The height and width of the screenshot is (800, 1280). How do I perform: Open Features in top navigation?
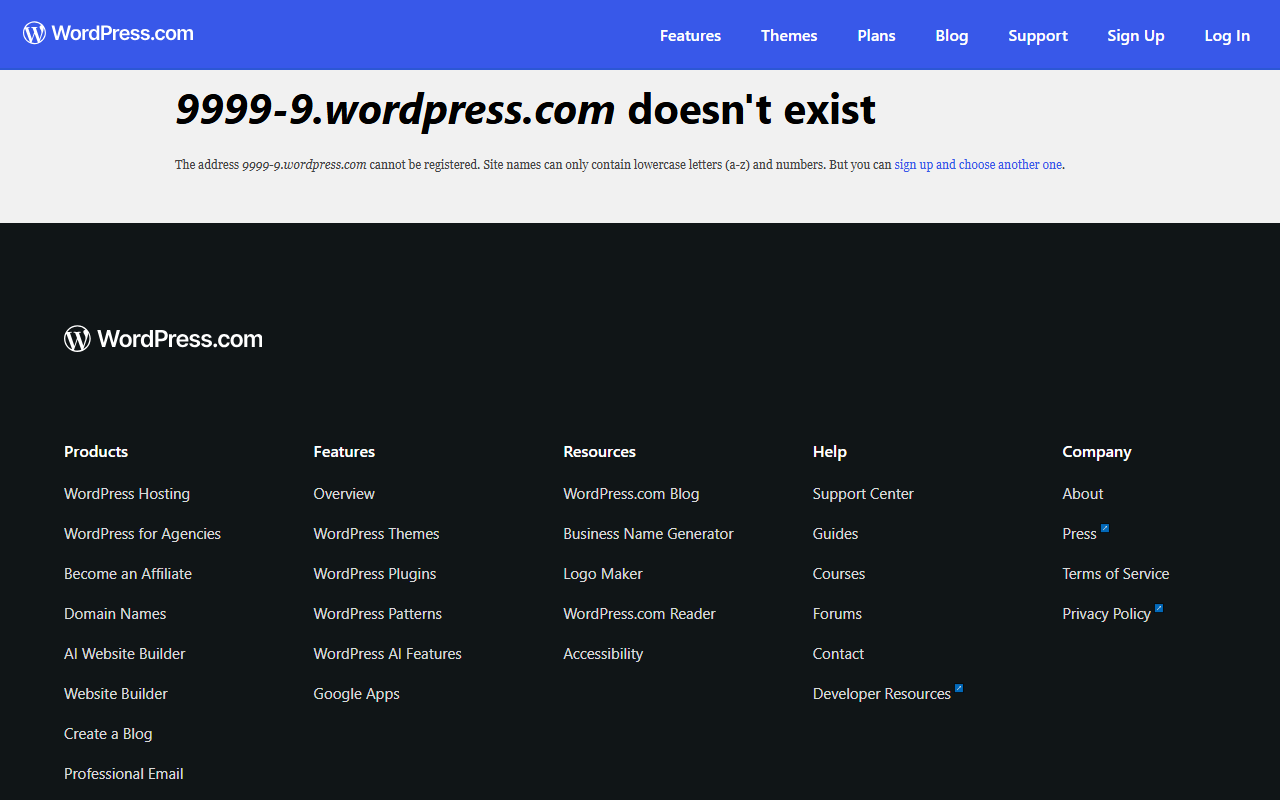coord(690,35)
